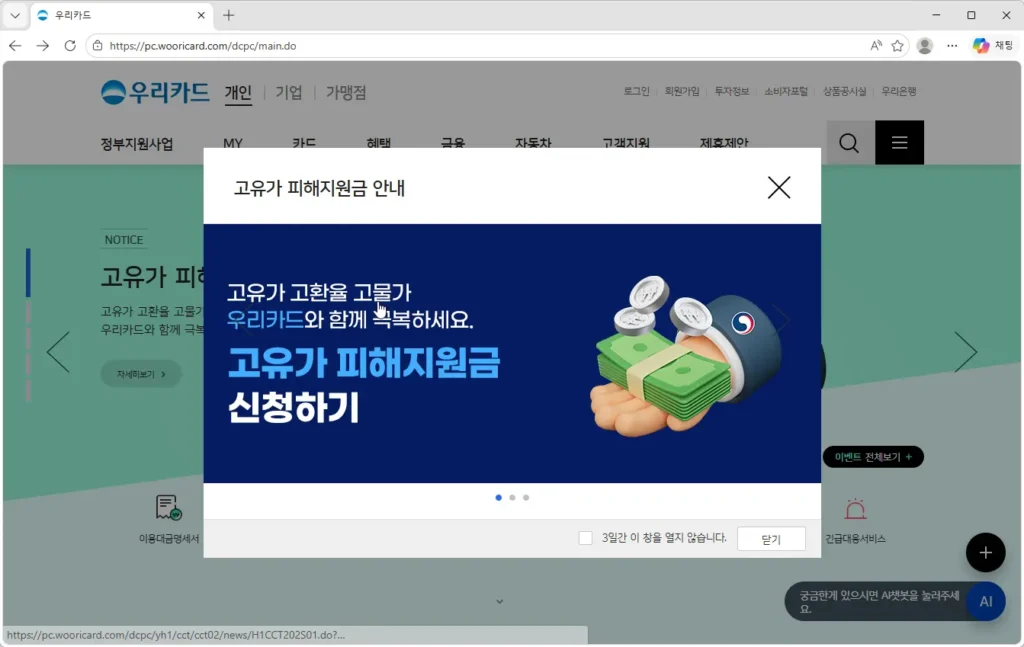
Task: Click the 닫기 button in the popup
Action: point(771,539)
